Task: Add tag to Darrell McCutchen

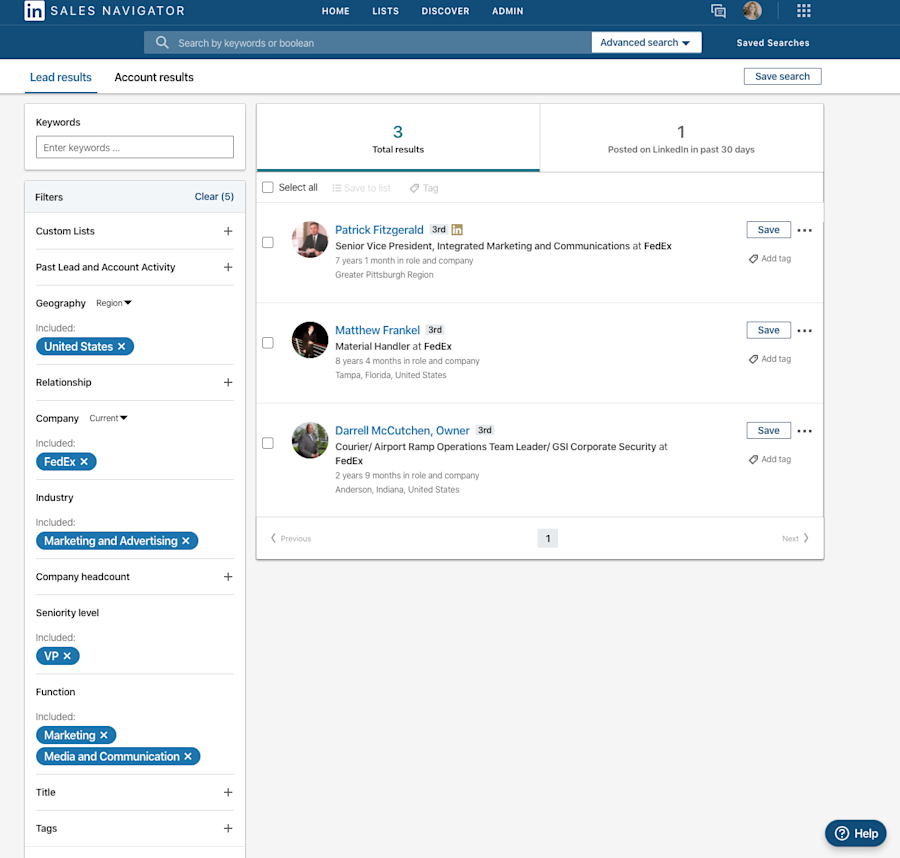Action: coord(770,459)
